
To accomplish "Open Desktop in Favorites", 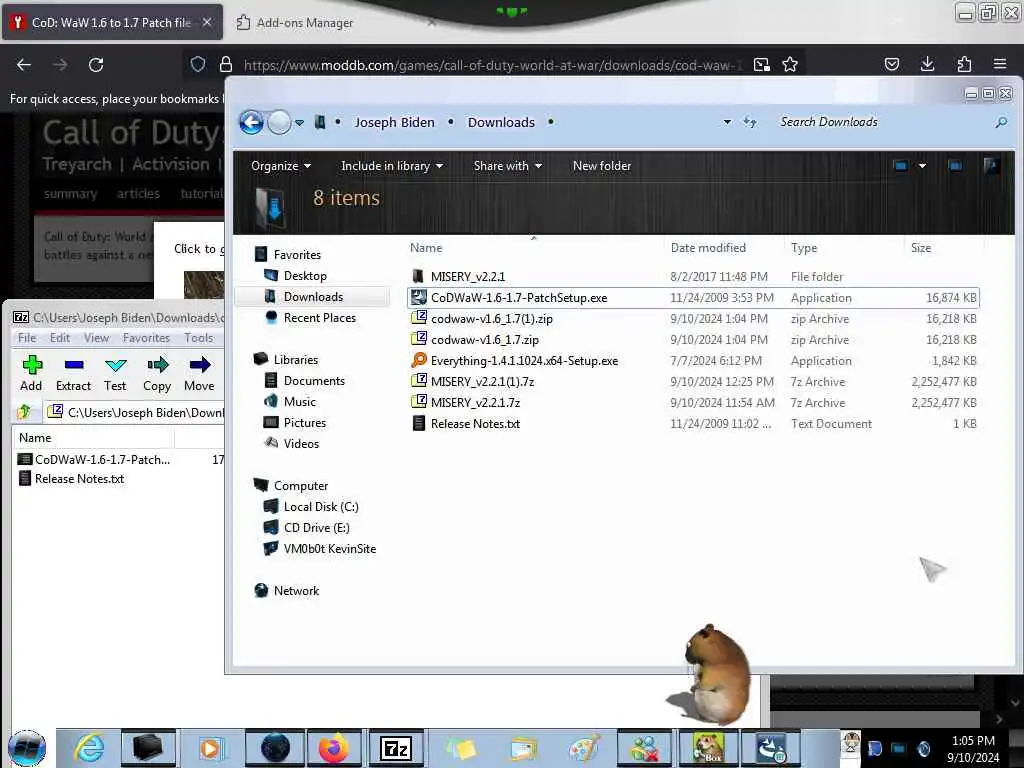I will [304, 276].
